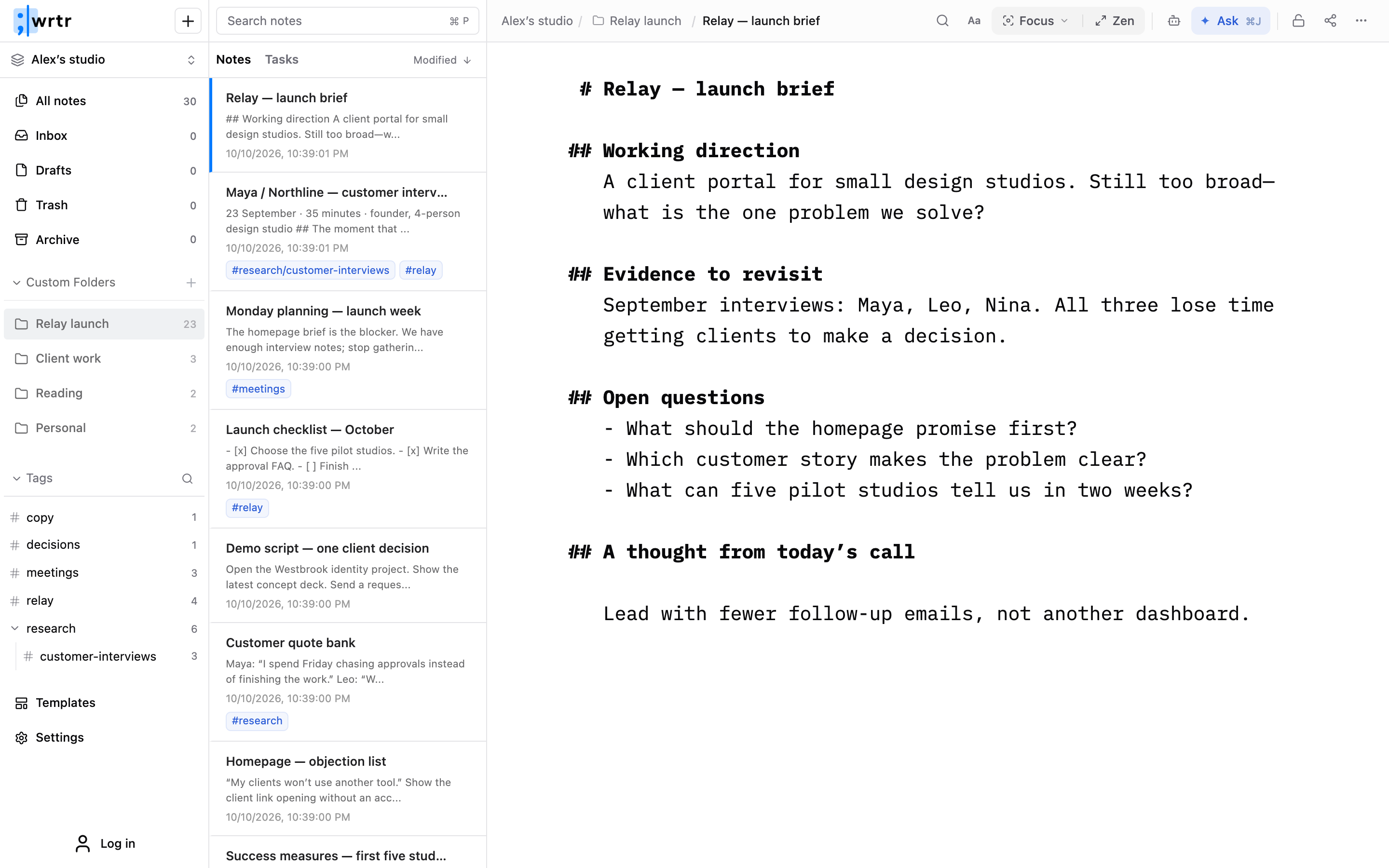
Task: Open the Reading folder
Action: pyautogui.click(x=105, y=393)
